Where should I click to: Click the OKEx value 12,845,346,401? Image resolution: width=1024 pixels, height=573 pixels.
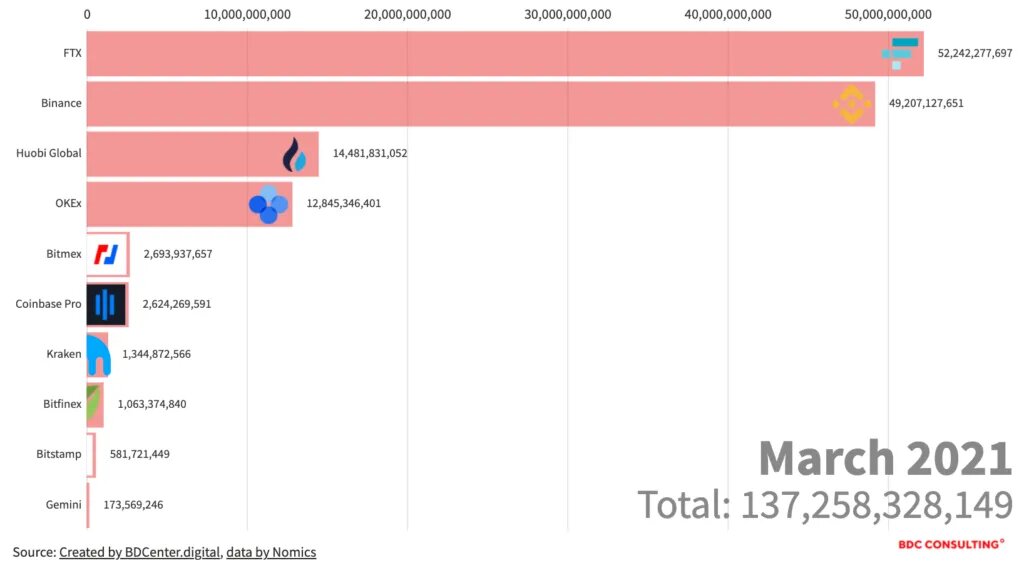pyautogui.click(x=344, y=204)
